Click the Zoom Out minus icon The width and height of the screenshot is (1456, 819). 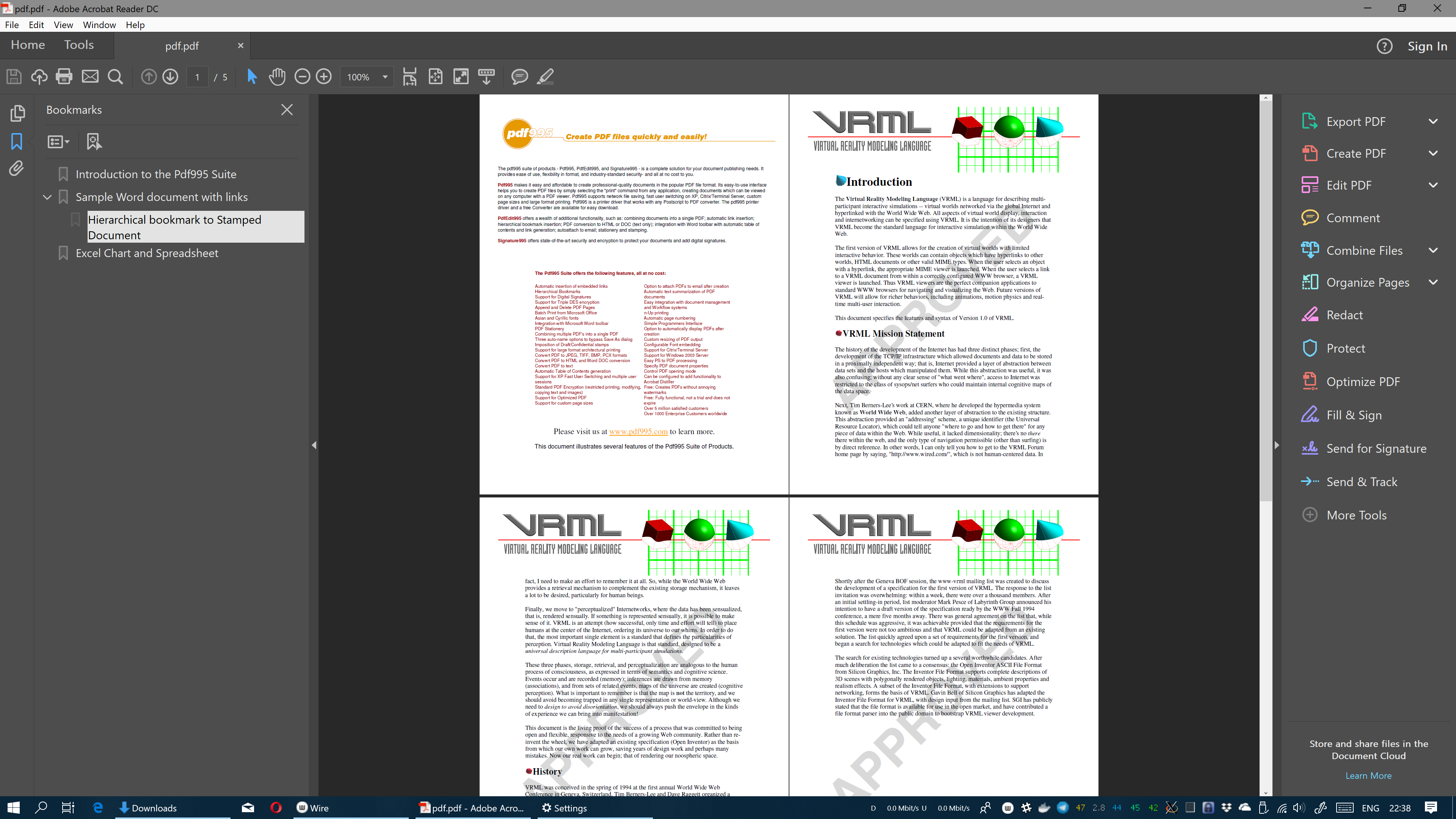[x=303, y=76]
